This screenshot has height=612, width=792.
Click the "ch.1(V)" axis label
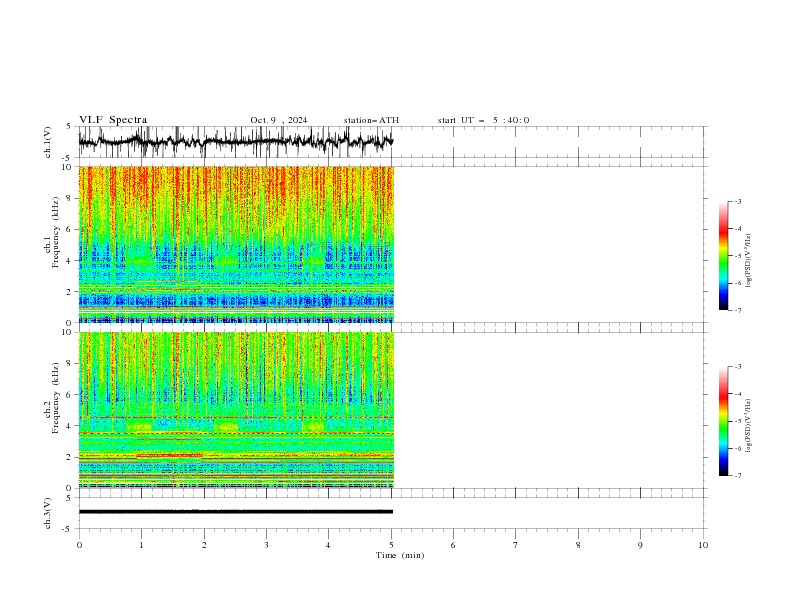pyautogui.click(x=48, y=142)
